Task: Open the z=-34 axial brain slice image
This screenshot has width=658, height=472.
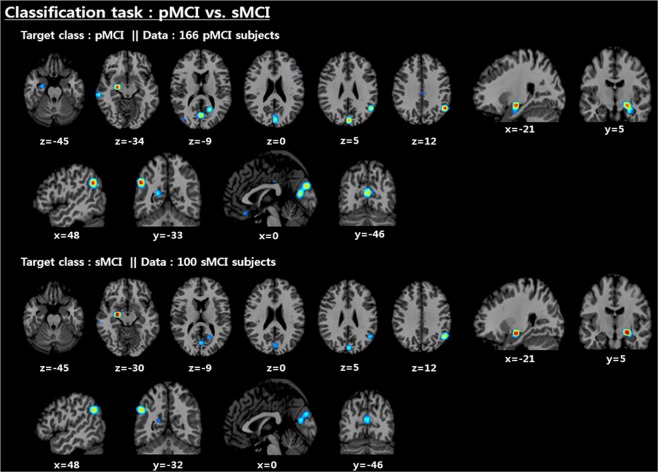Action: click(x=128, y=90)
